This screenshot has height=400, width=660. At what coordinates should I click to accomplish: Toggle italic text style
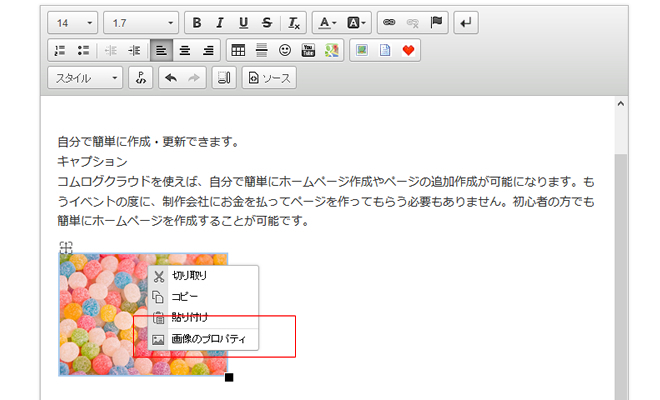pos(219,22)
